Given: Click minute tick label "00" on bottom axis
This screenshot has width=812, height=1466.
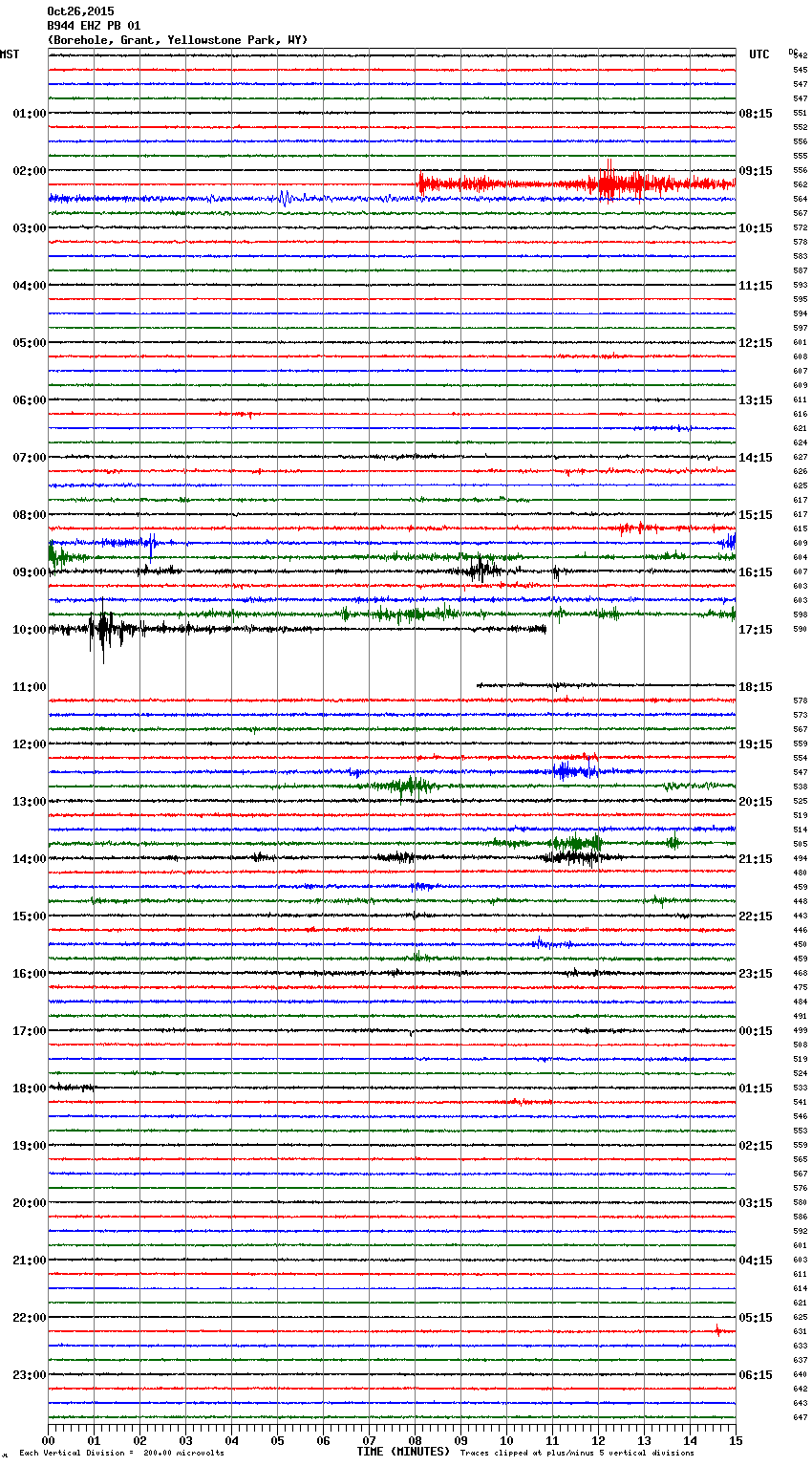Looking at the screenshot, I should pyautogui.click(x=48, y=1440).
